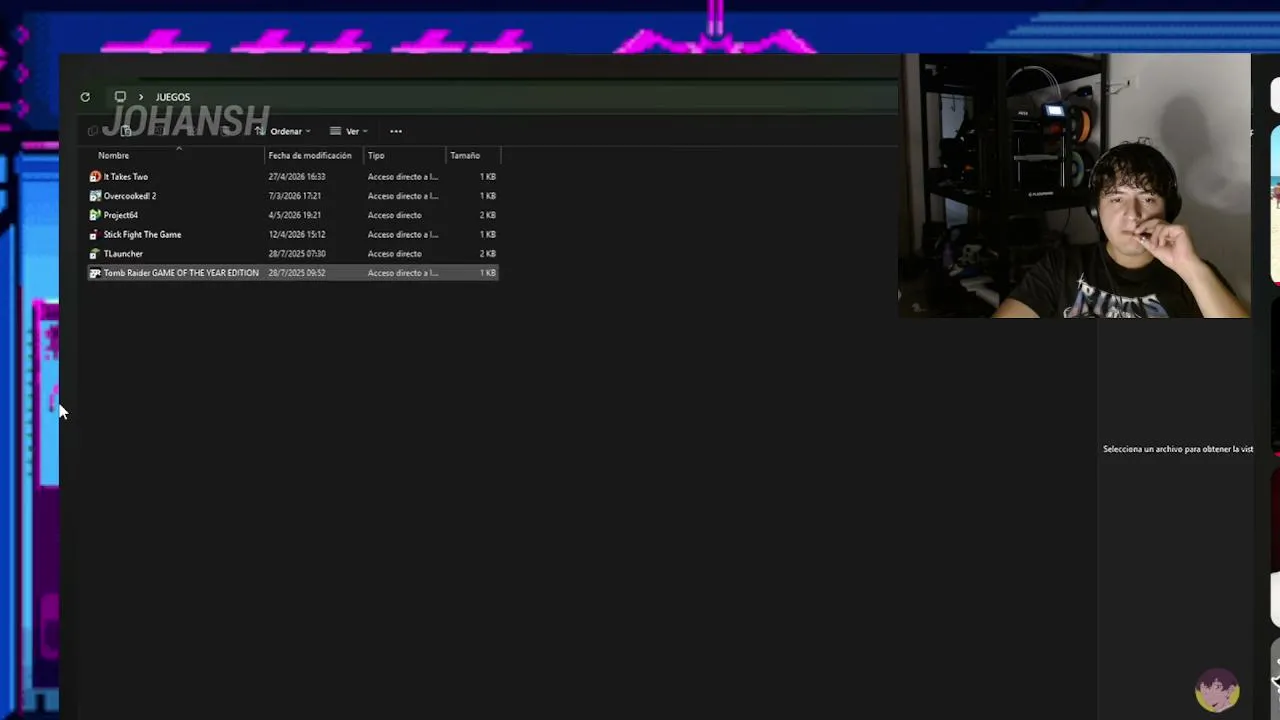Open the three-dots more options menu
1280x720 pixels.
point(396,131)
